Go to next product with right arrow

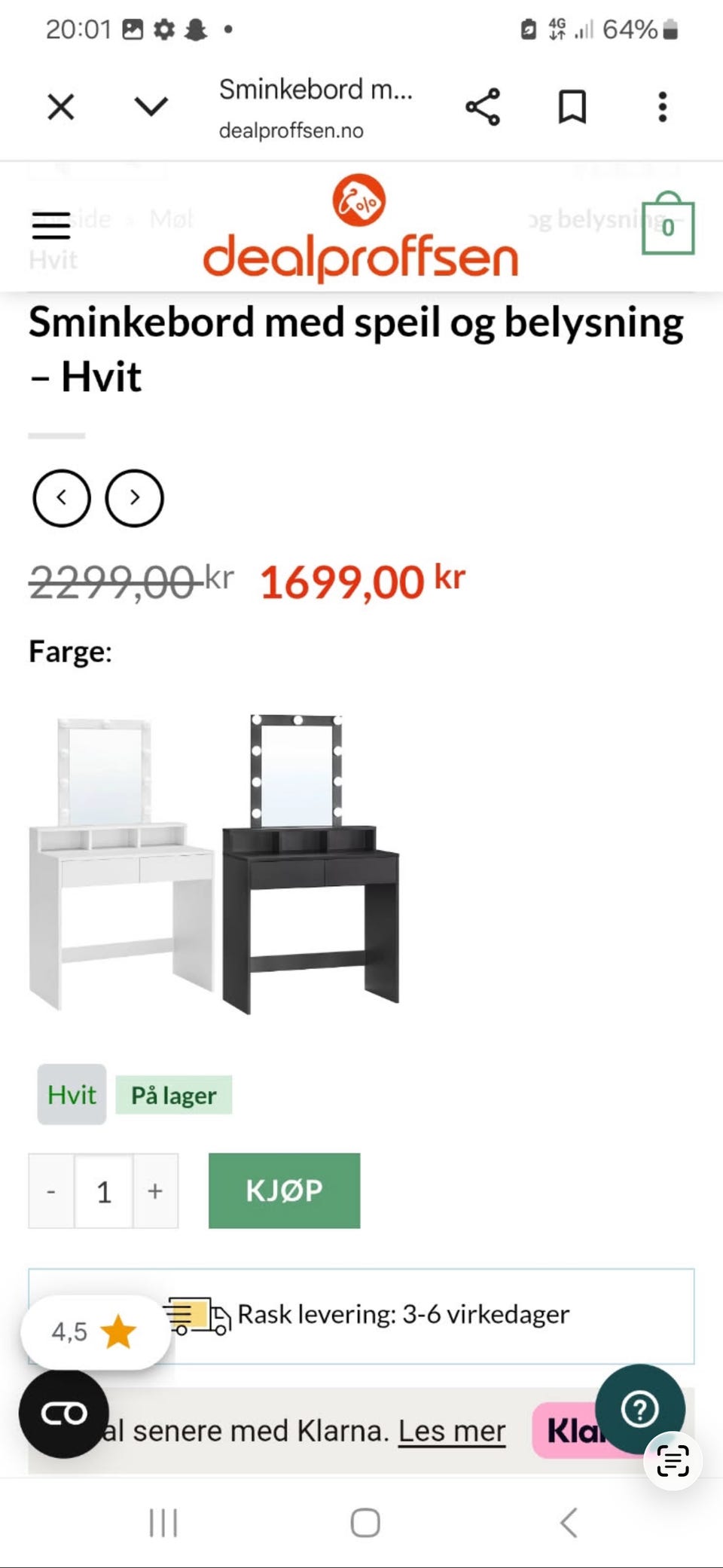tap(134, 498)
